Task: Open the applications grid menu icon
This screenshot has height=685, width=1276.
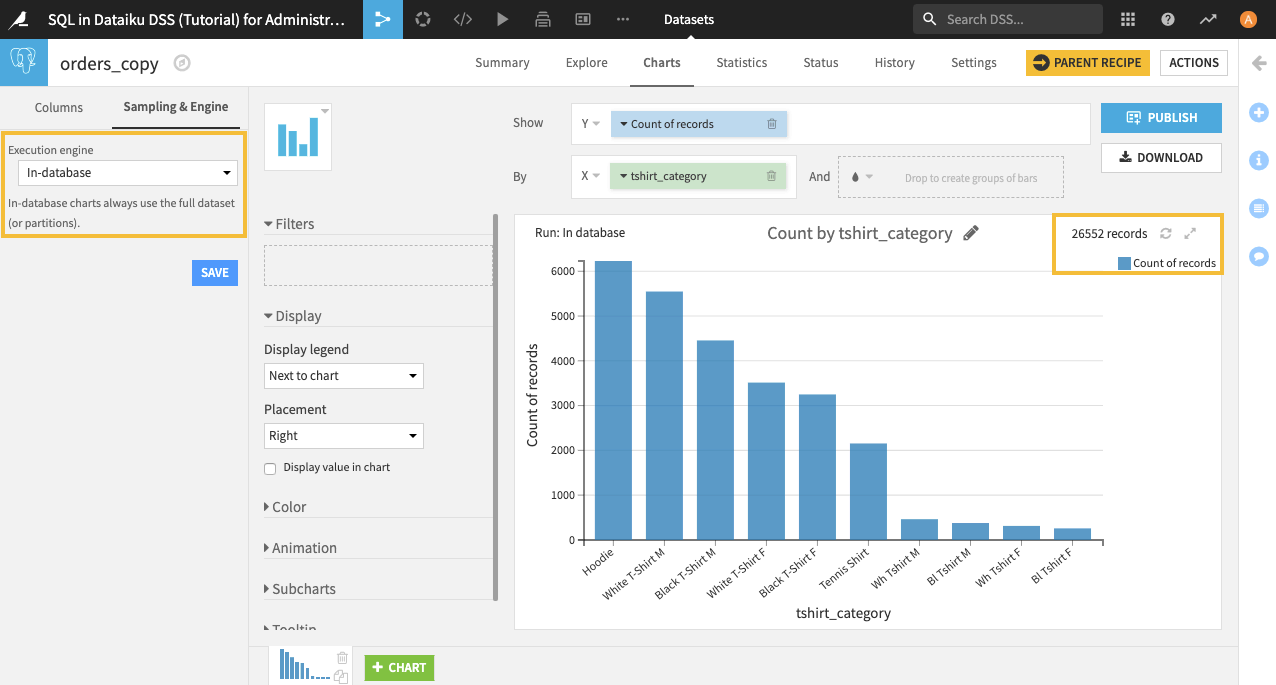Action: pos(1128,19)
